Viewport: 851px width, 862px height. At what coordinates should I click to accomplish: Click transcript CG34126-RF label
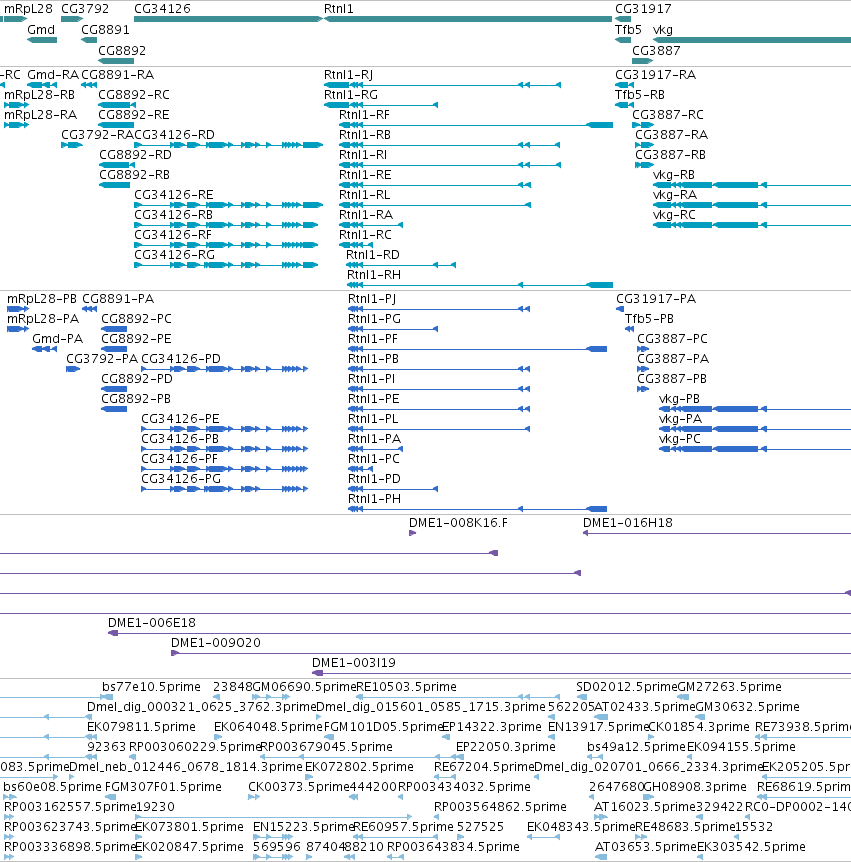tap(173, 234)
